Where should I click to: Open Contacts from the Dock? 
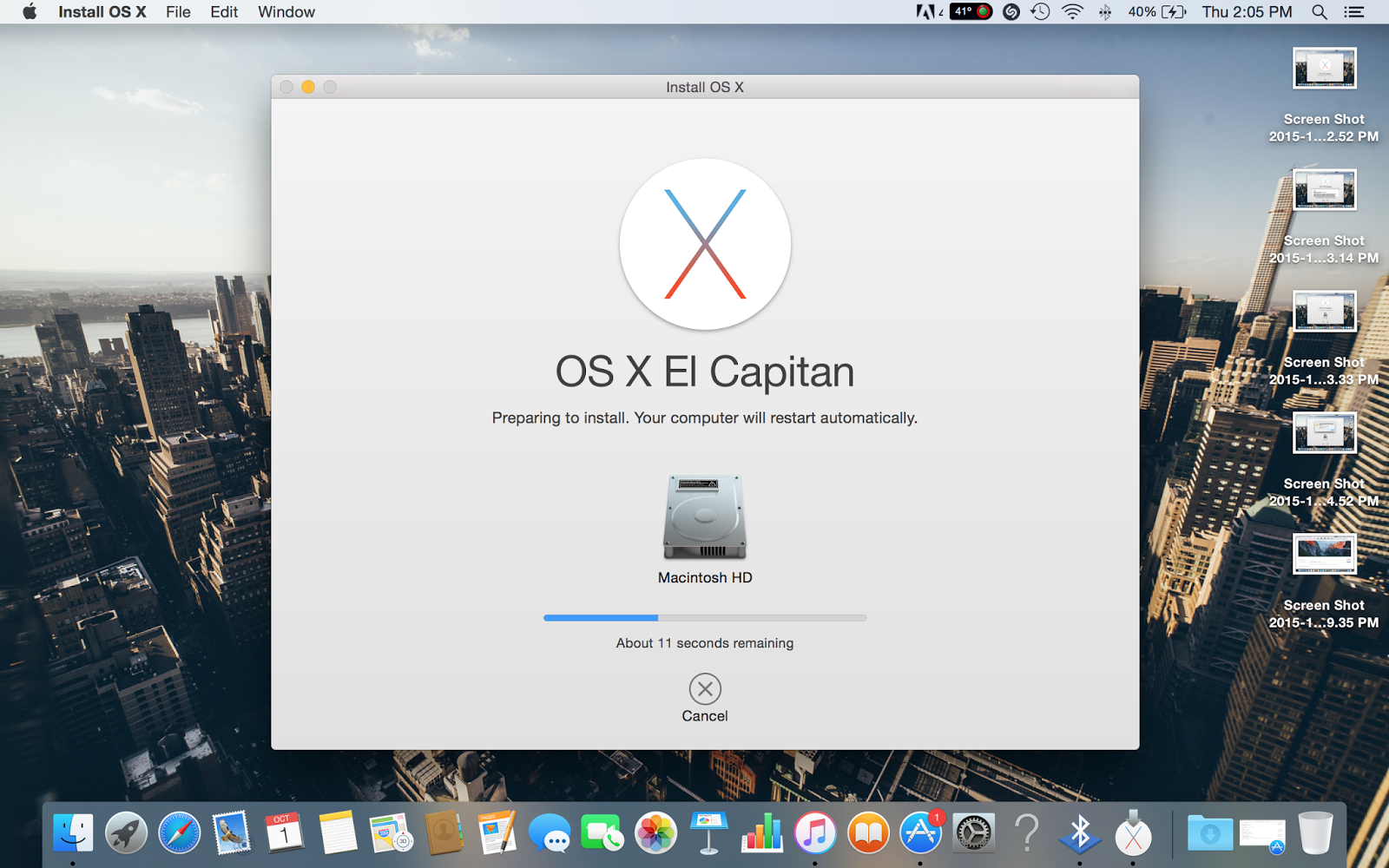coord(444,833)
